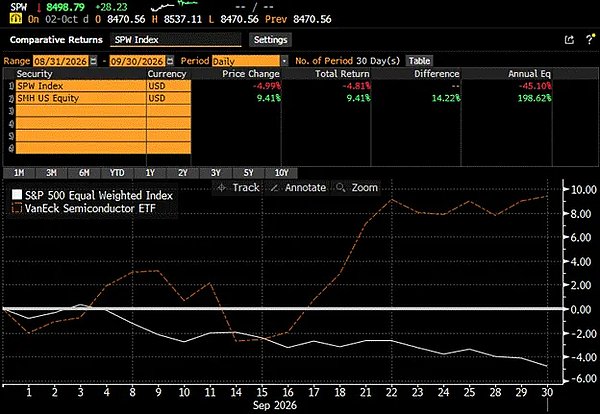Toggle the S&P 500 Equal Weighted Index legend swatch
Viewport: 600px width, 414px height.
point(17,195)
